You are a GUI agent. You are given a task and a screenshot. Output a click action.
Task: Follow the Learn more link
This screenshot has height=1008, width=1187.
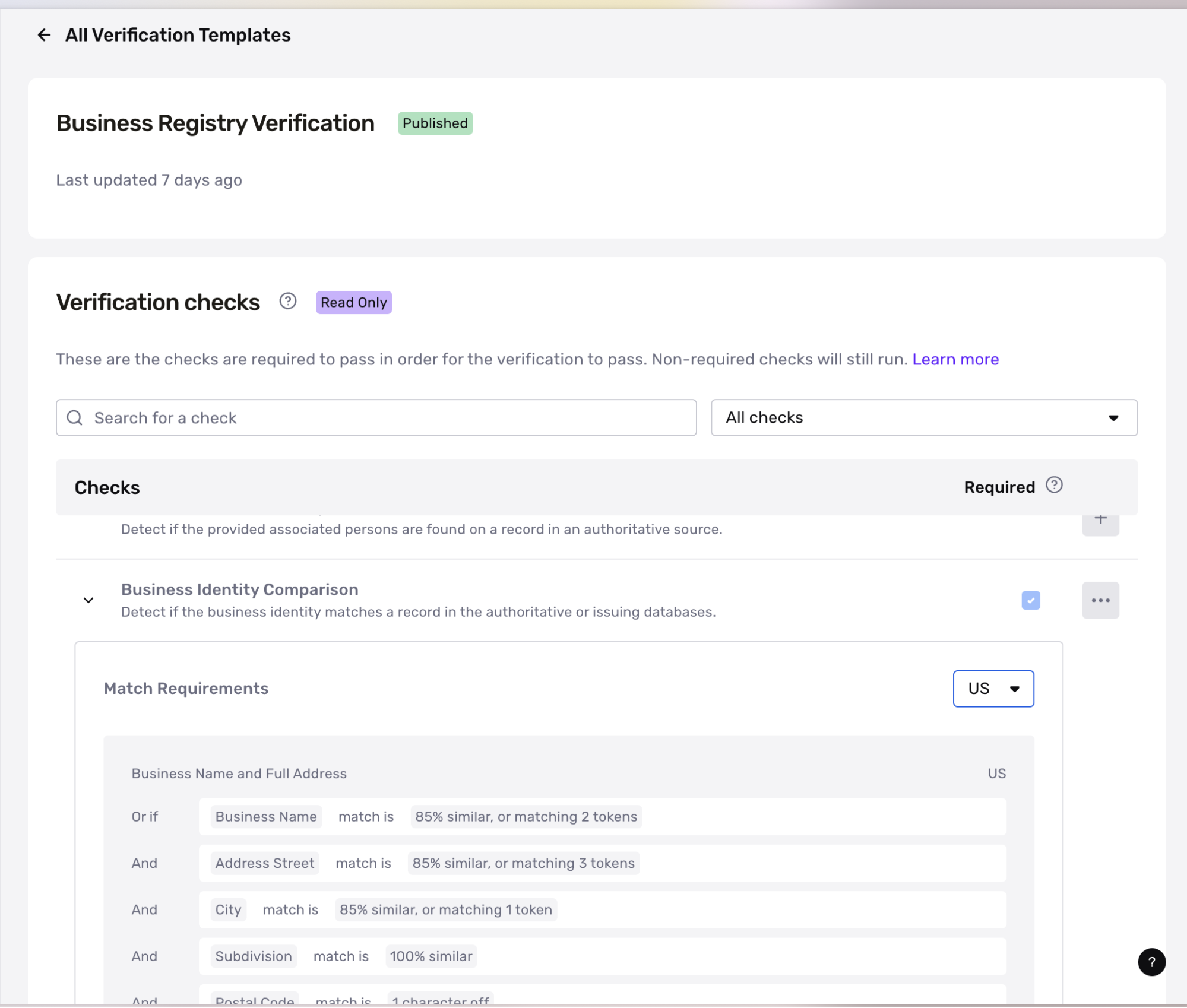[x=955, y=359]
